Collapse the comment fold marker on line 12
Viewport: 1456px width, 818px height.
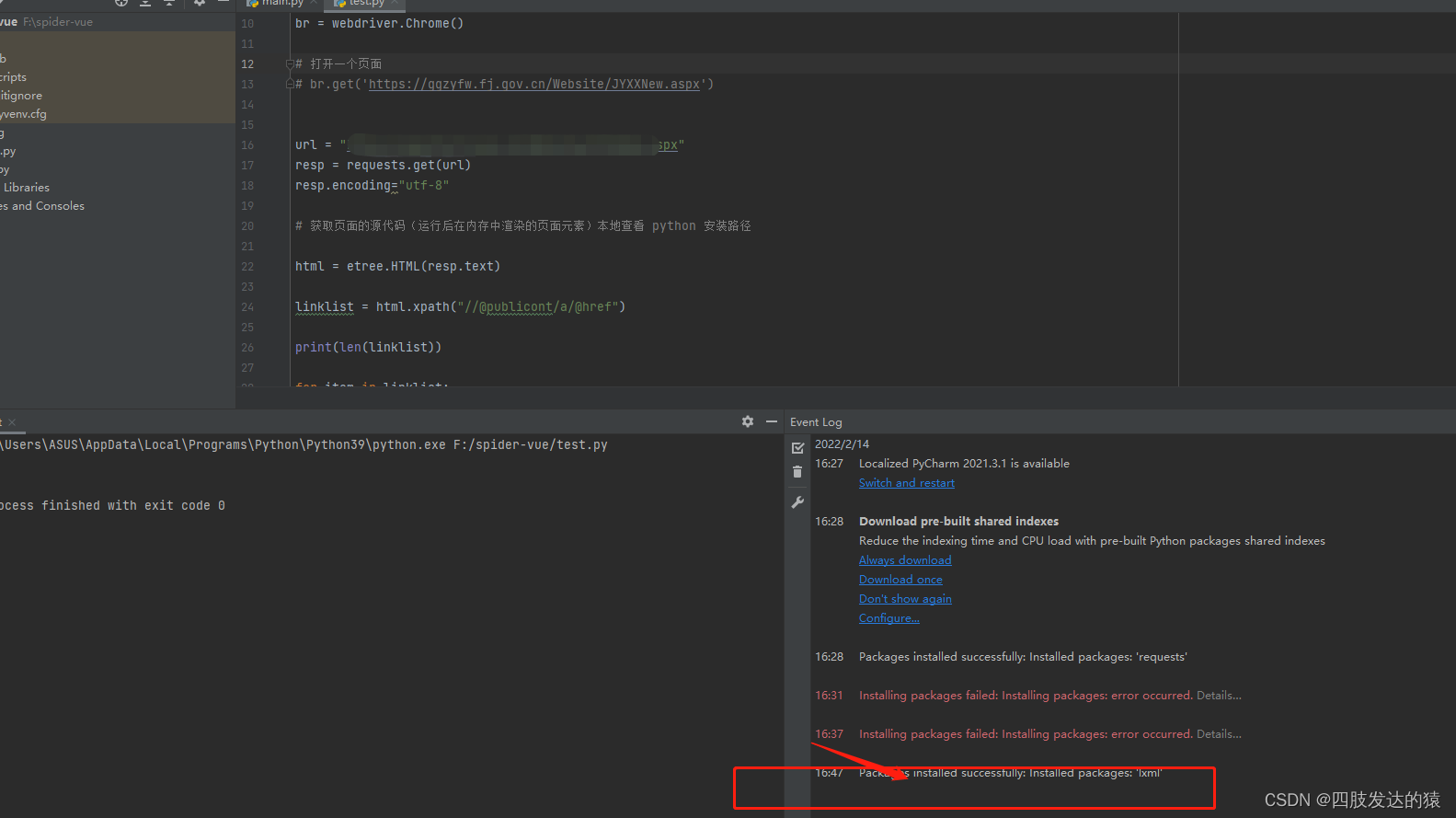tap(290, 63)
